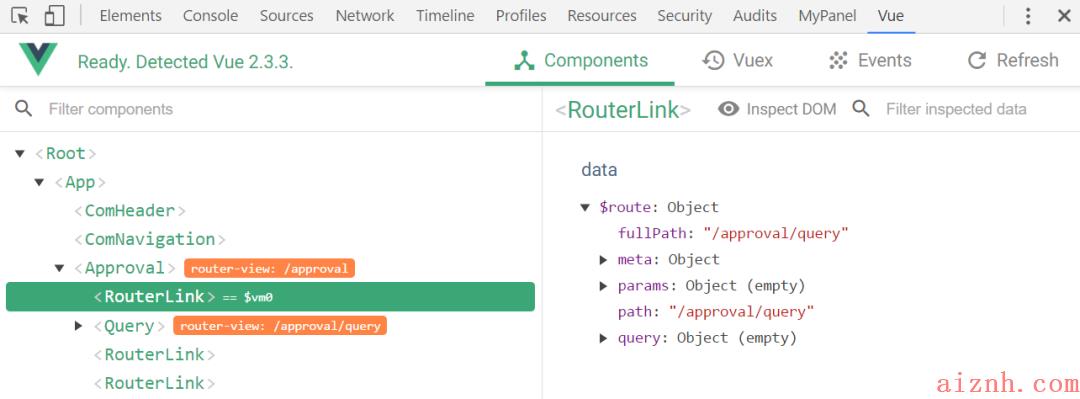Viewport: 1080px width, 399px height.
Task: Expand the params object property
Action: (603, 286)
